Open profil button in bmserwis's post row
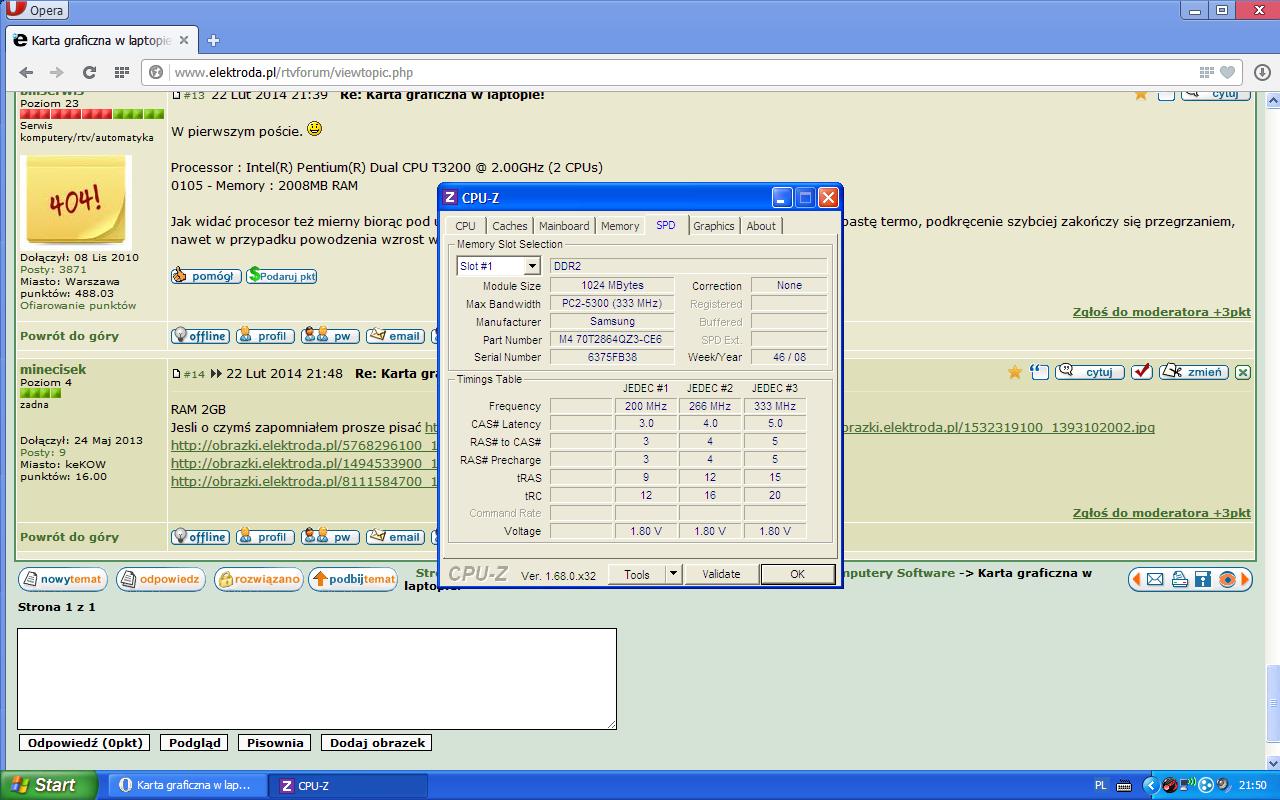1280x800 pixels. (x=265, y=336)
